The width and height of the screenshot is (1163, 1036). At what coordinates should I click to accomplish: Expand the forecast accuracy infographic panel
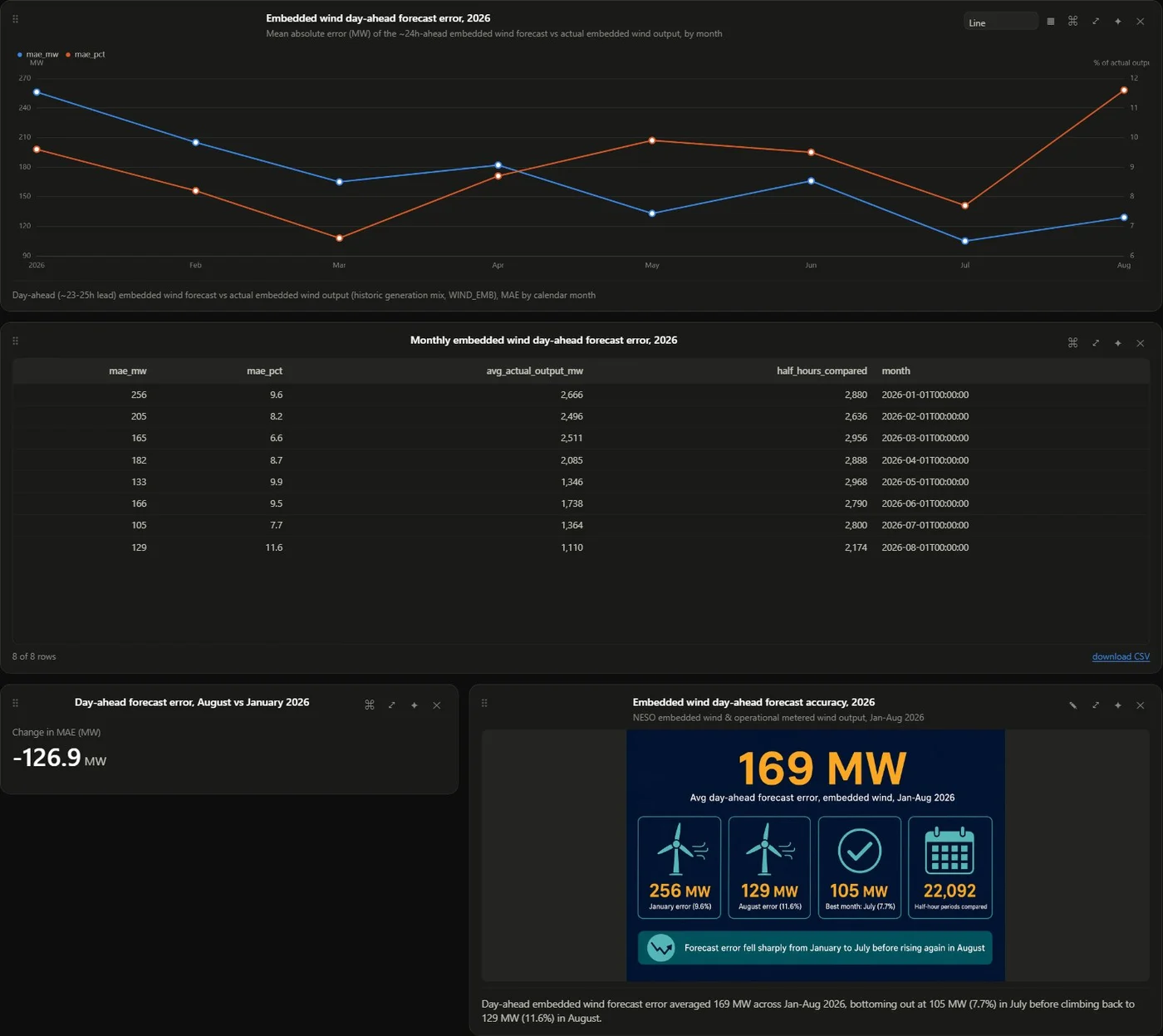(1096, 705)
